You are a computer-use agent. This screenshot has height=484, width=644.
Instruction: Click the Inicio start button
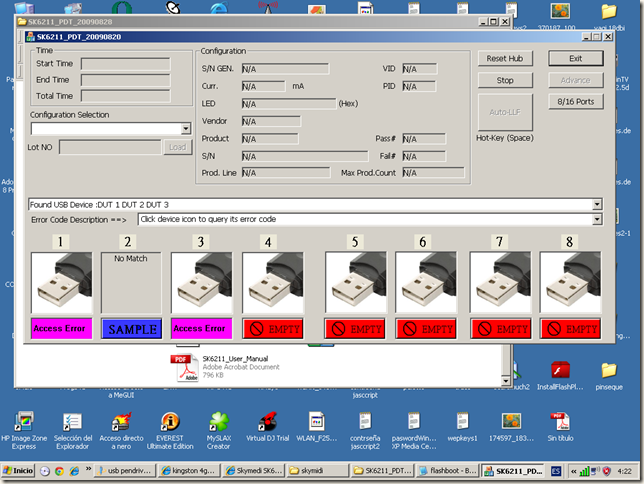[18, 471]
